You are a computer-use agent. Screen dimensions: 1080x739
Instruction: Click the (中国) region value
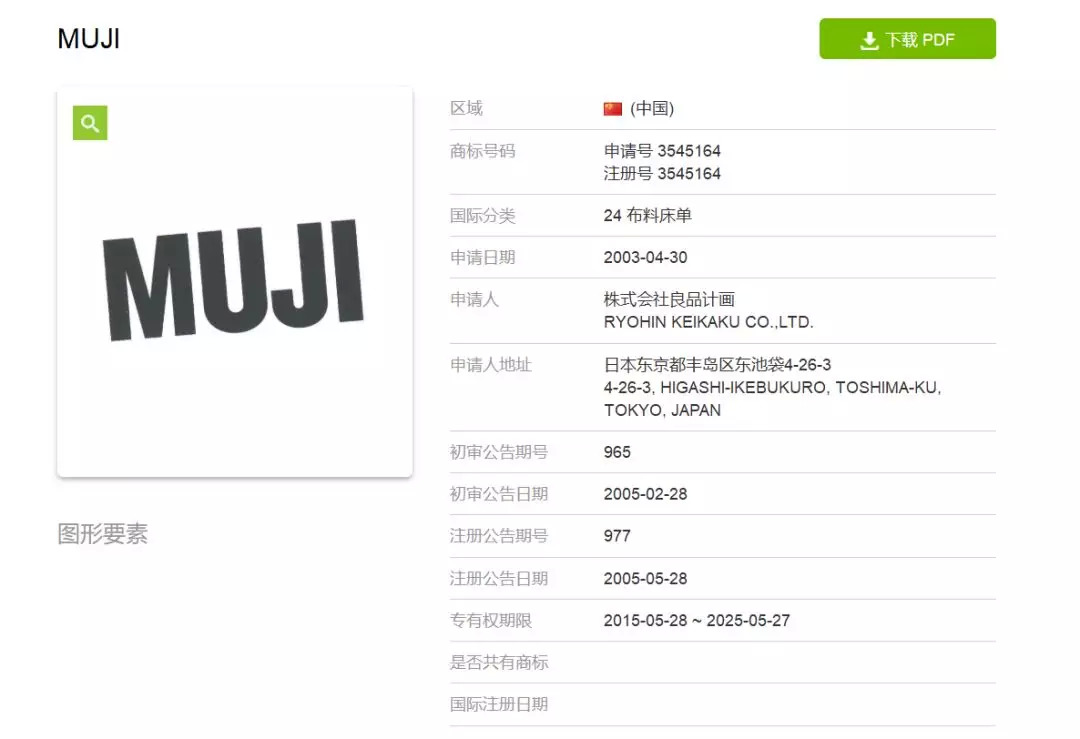pos(652,108)
